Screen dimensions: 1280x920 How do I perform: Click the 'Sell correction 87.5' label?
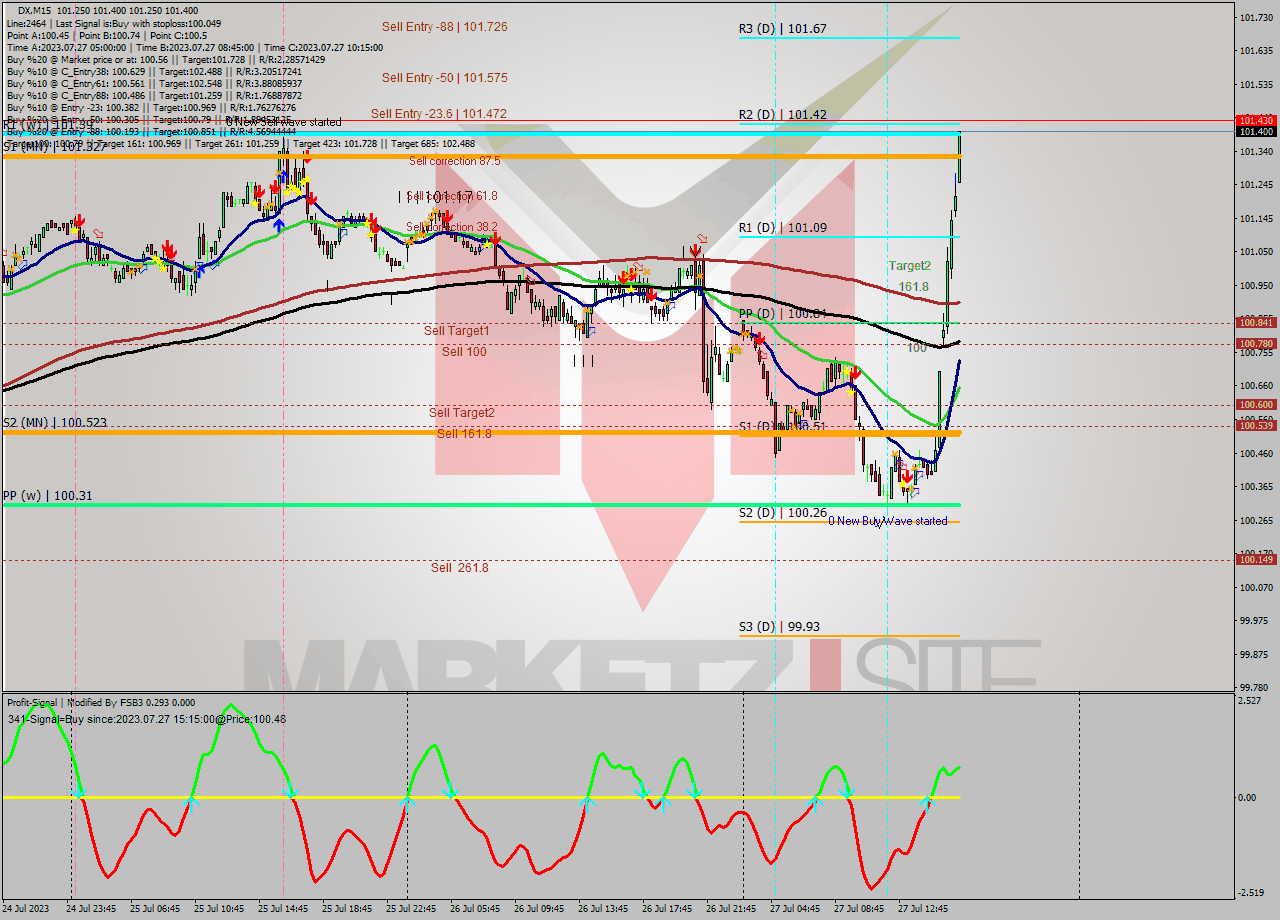click(454, 160)
